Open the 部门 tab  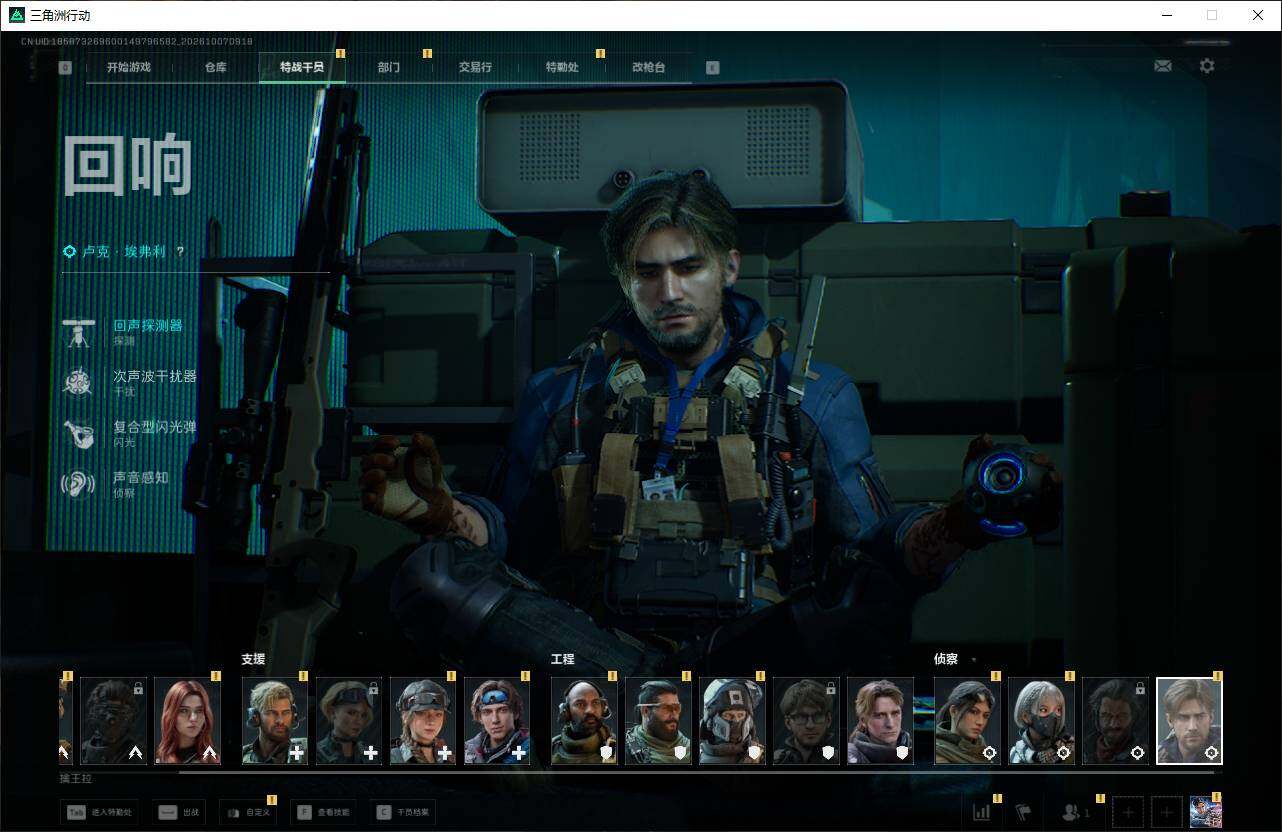coord(389,68)
